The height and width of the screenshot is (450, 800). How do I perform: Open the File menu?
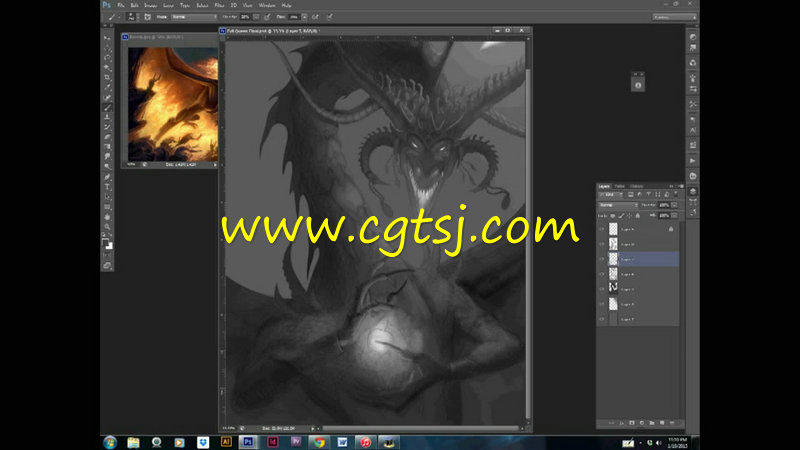click(x=121, y=5)
